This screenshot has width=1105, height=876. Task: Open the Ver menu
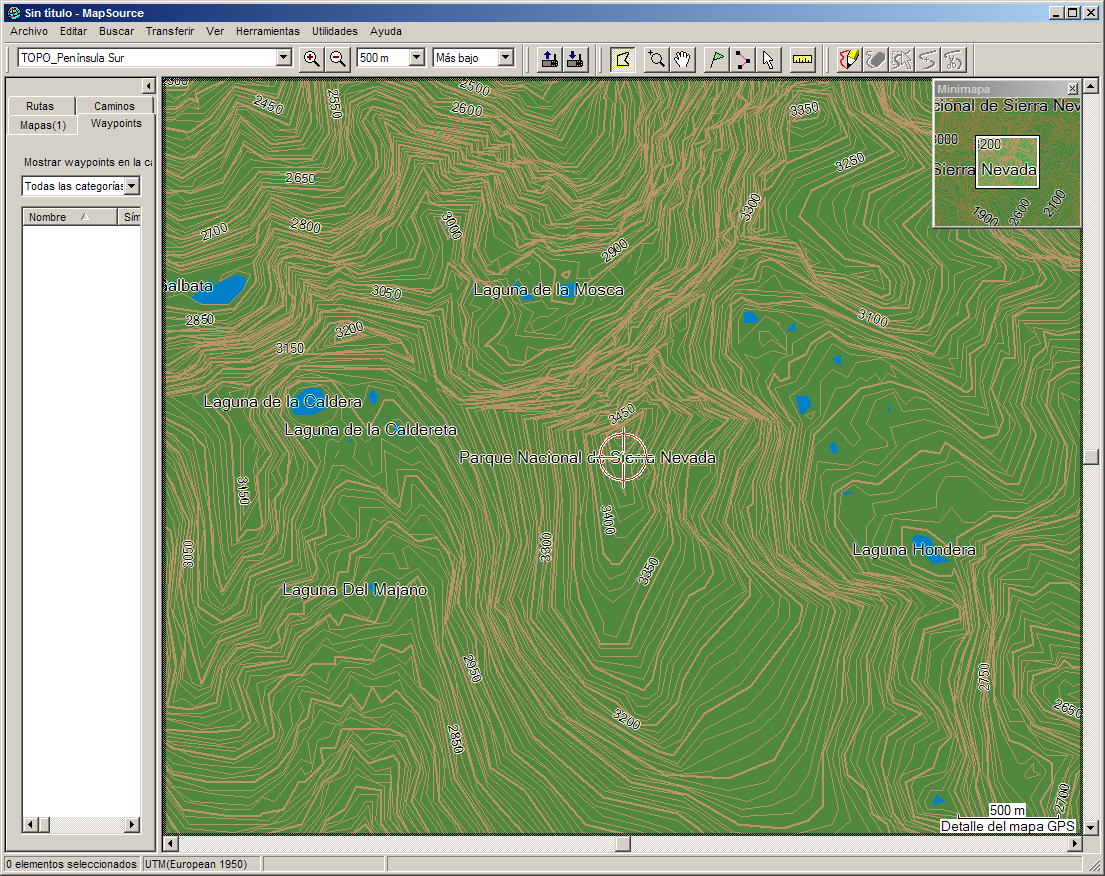[x=215, y=31]
